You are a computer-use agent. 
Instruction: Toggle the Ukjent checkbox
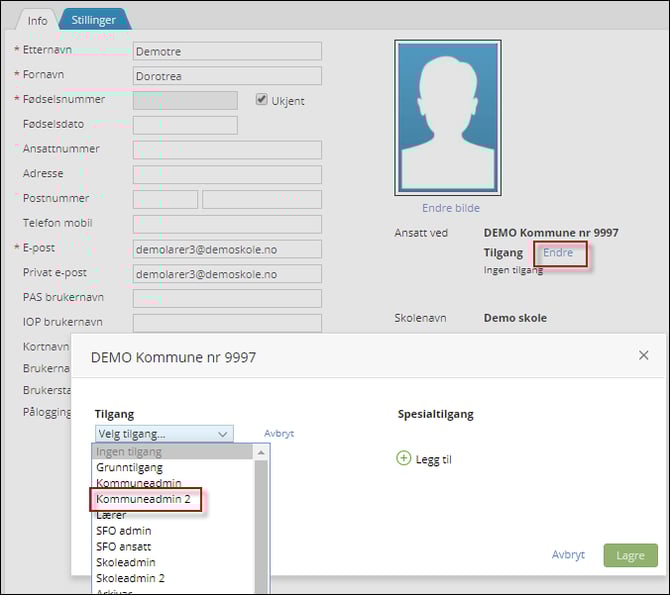262,100
